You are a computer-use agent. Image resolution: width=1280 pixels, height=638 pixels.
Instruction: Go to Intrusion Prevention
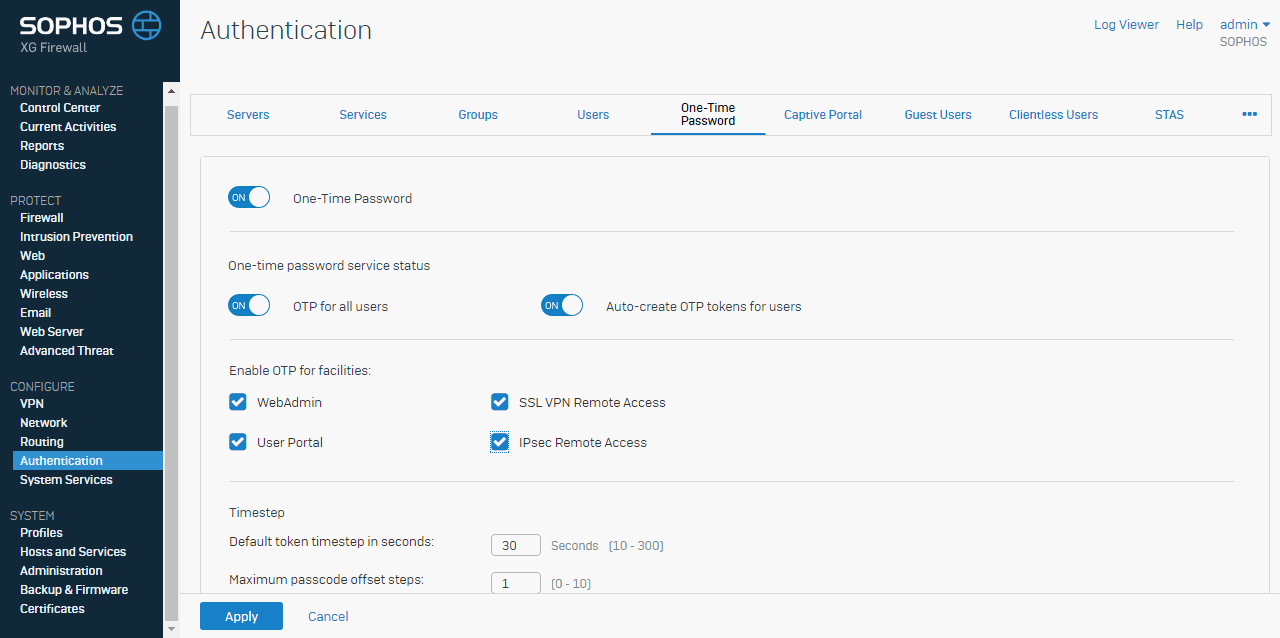(76, 237)
